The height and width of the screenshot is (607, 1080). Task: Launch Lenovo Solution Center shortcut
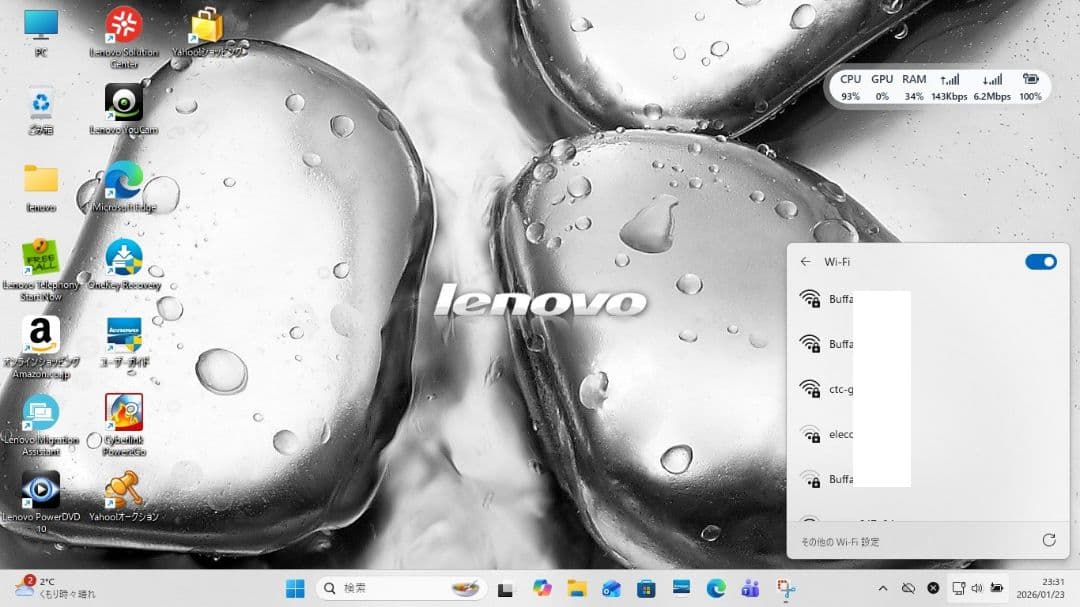point(124,37)
